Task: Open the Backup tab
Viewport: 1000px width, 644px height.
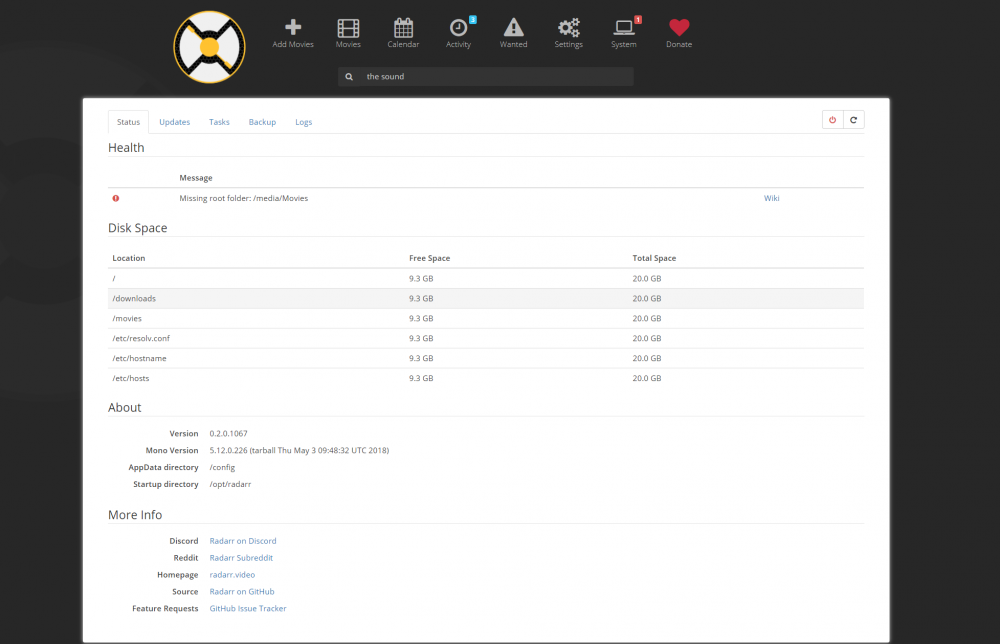Action: click(262, 122)
